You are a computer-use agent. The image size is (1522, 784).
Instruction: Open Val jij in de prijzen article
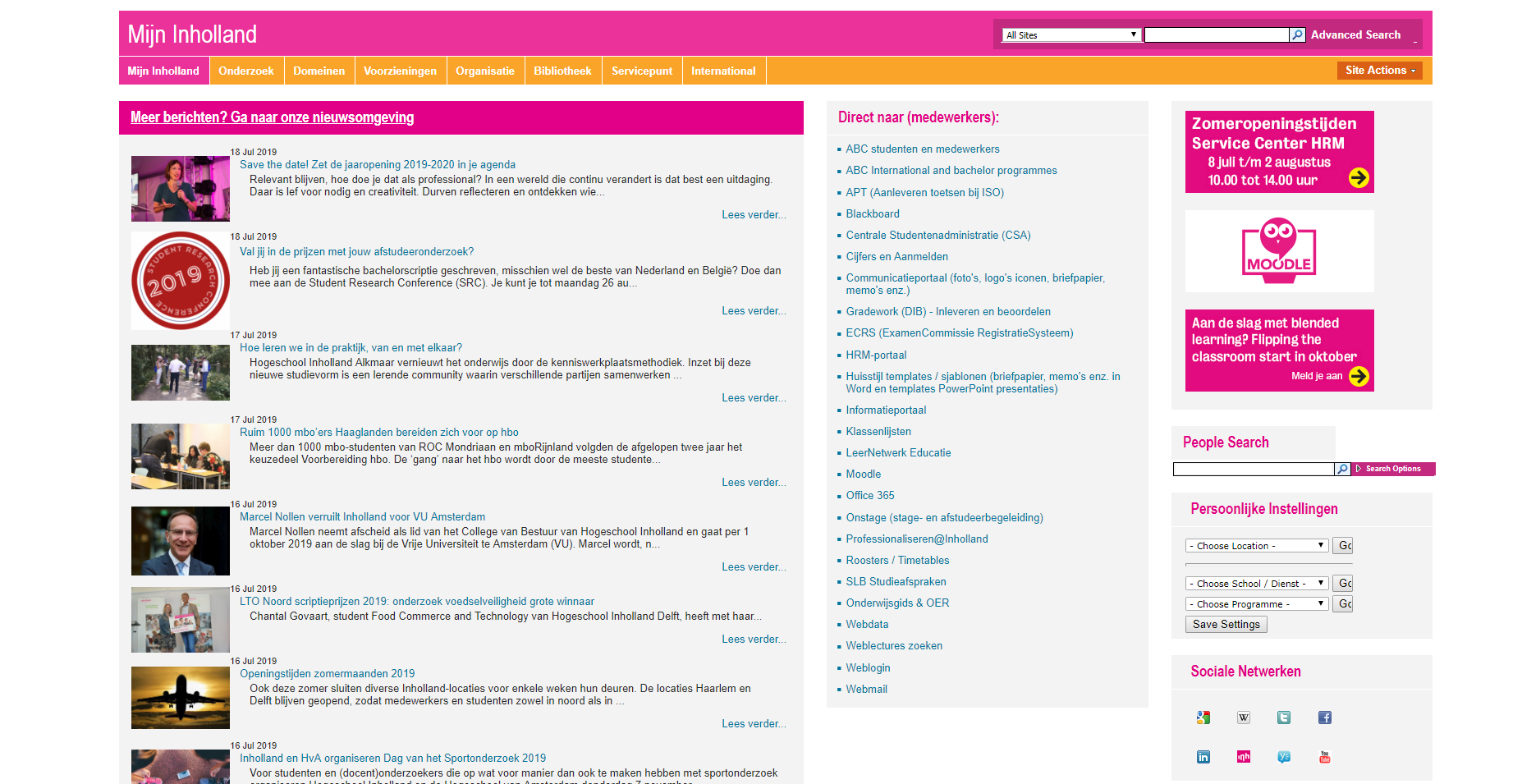[x=356, y=252]
